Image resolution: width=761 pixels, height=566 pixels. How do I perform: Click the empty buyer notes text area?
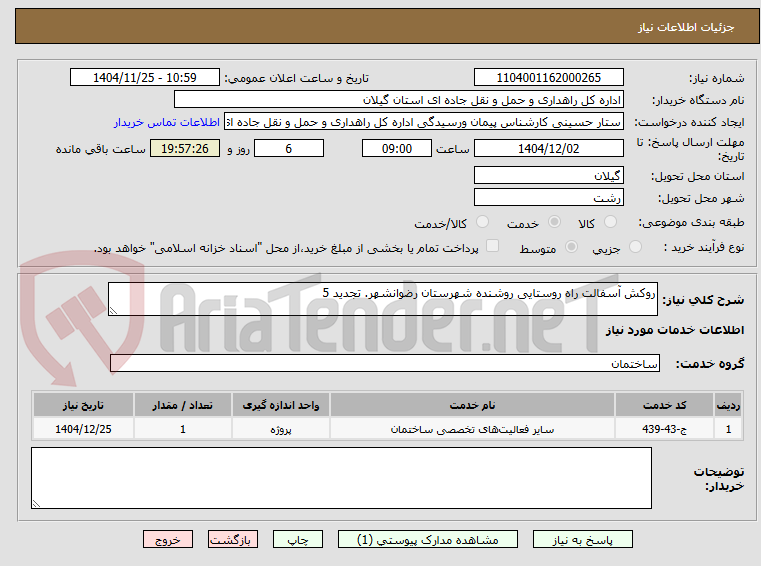coord(341,478)
